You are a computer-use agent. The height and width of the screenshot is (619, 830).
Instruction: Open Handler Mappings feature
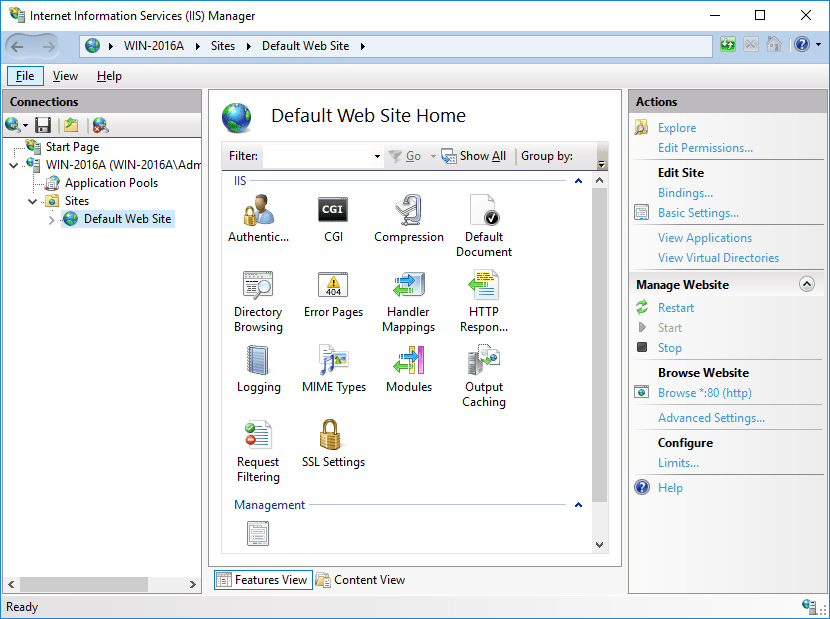click(408, 286)
